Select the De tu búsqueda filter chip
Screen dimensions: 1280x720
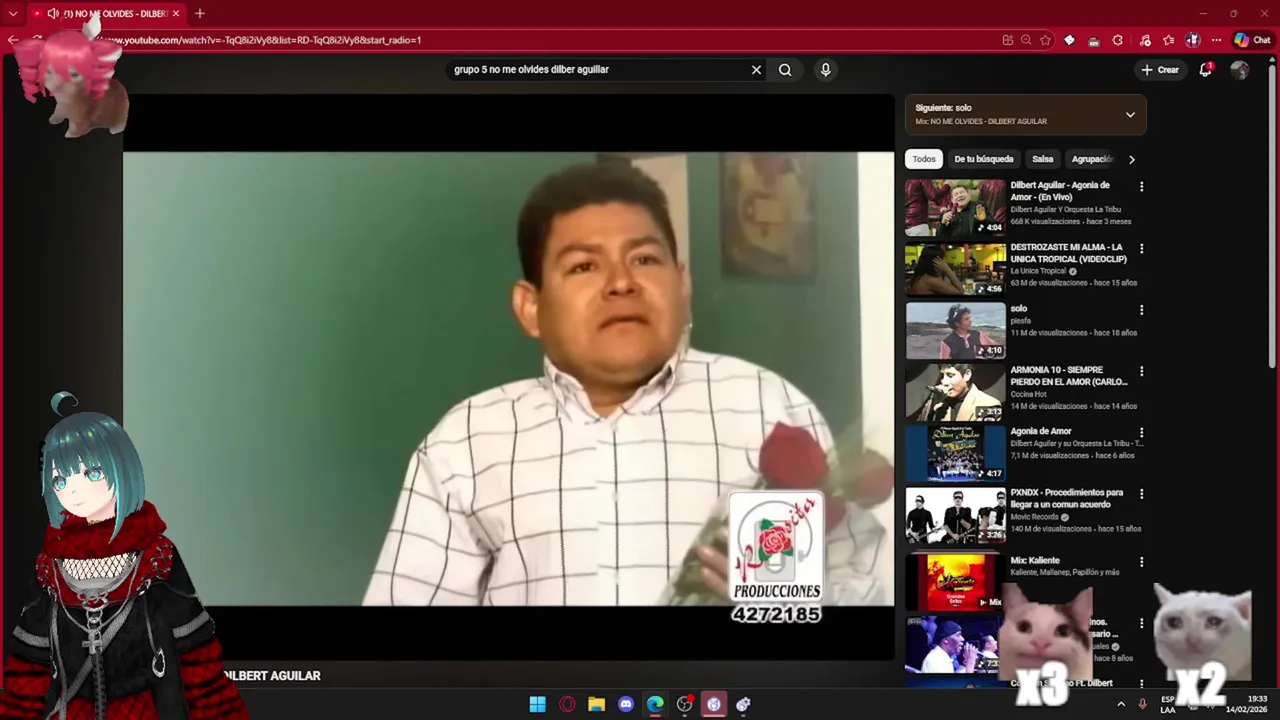click(x=983, y=159)
